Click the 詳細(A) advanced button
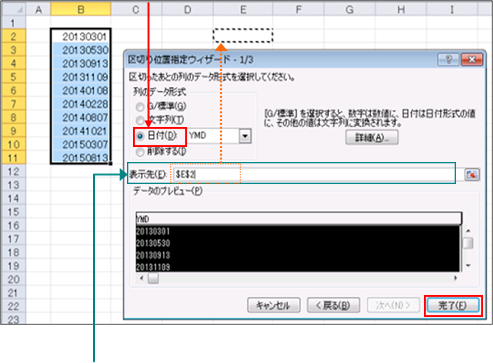The height and width of the screenshot is (363, 493). click(x=372, y=137)
